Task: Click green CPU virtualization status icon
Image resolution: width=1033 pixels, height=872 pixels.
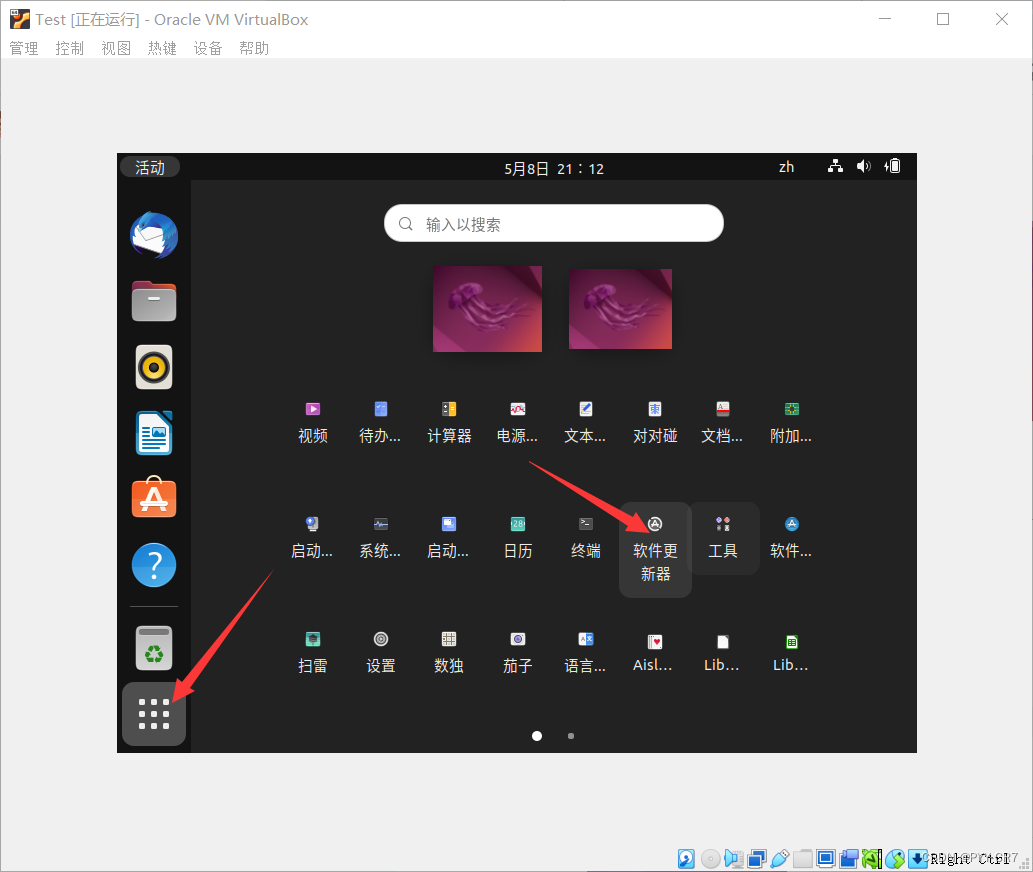Action: pos(872,859)
